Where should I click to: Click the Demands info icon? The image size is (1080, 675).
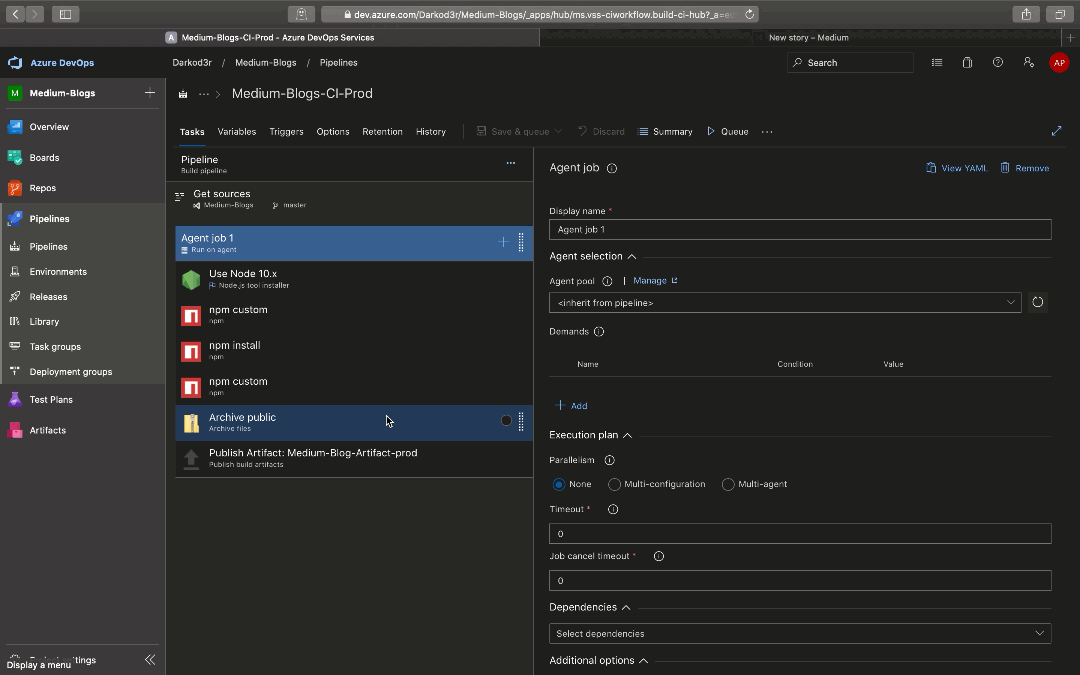point(599,332)
